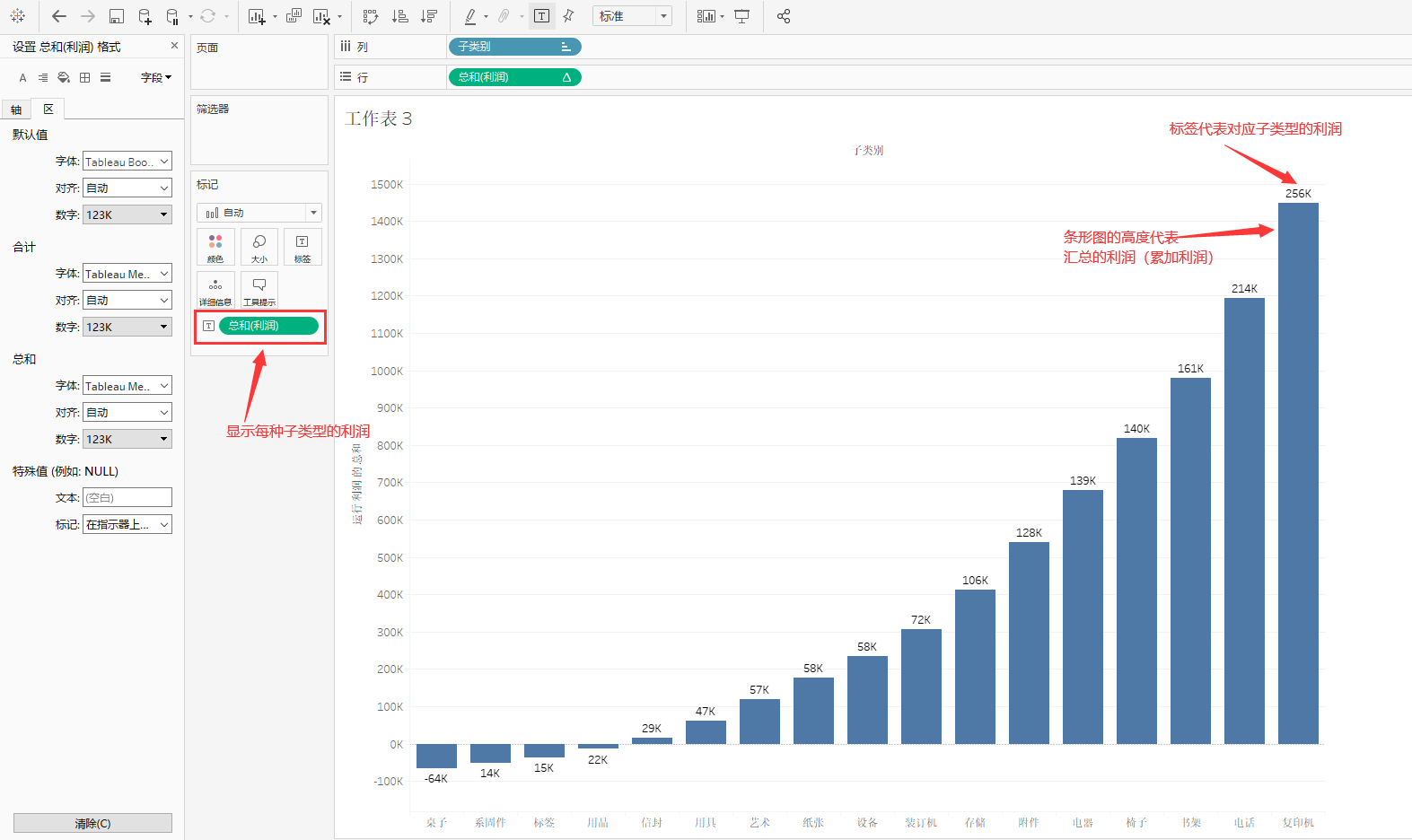Click the fix axes pin icon
Viewport: 1412px width, 840px height.
[x=568, y=16]
